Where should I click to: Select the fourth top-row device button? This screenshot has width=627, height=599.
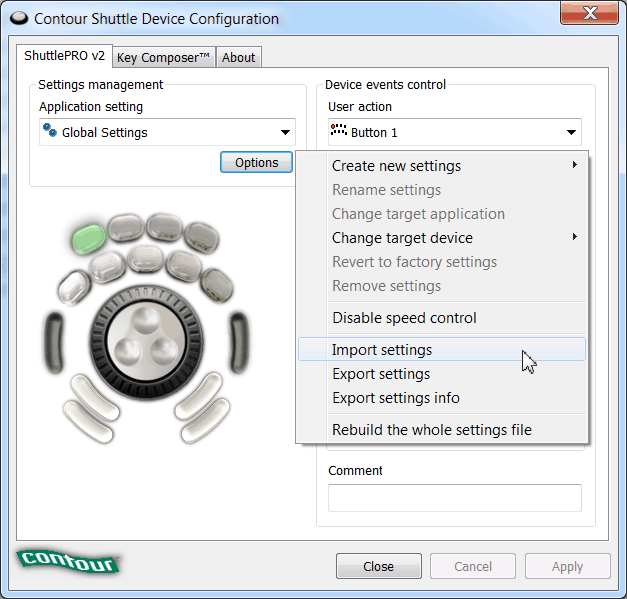(202, 238)
